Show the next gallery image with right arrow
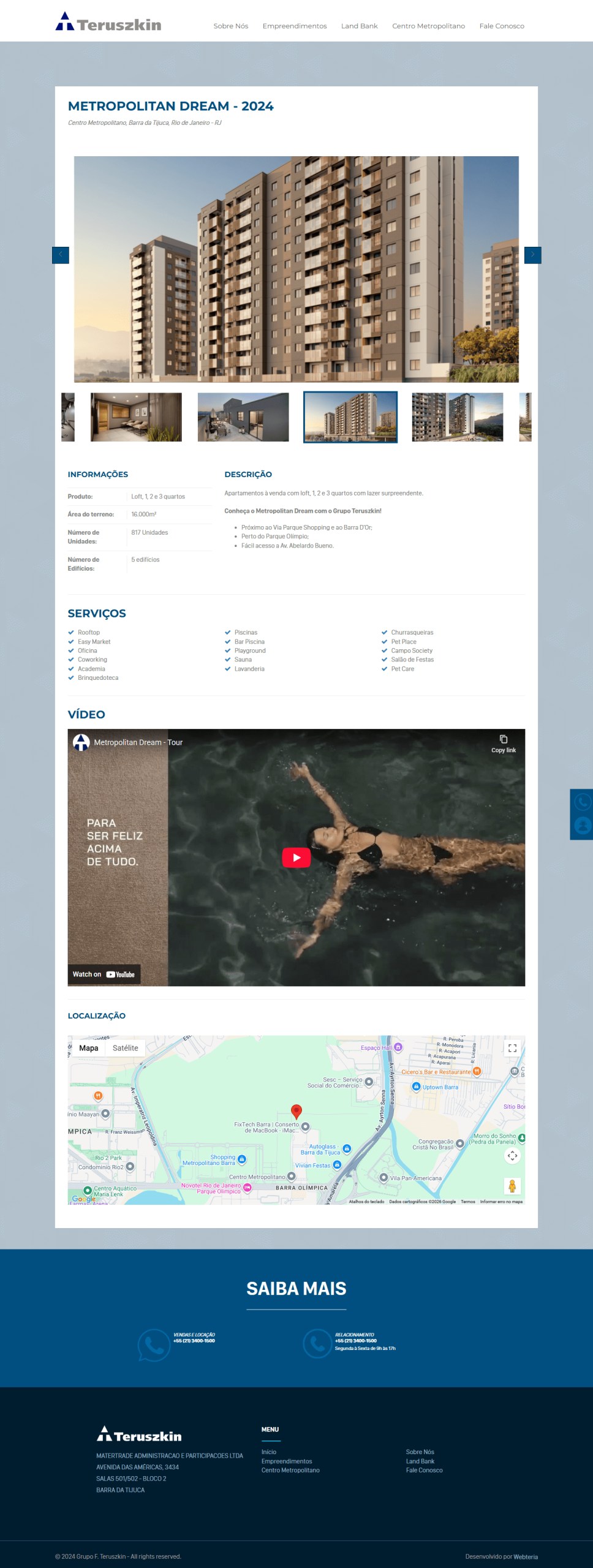Image resolution: width=593 pixels, height=1568 pixels. (x=532, y=255)
